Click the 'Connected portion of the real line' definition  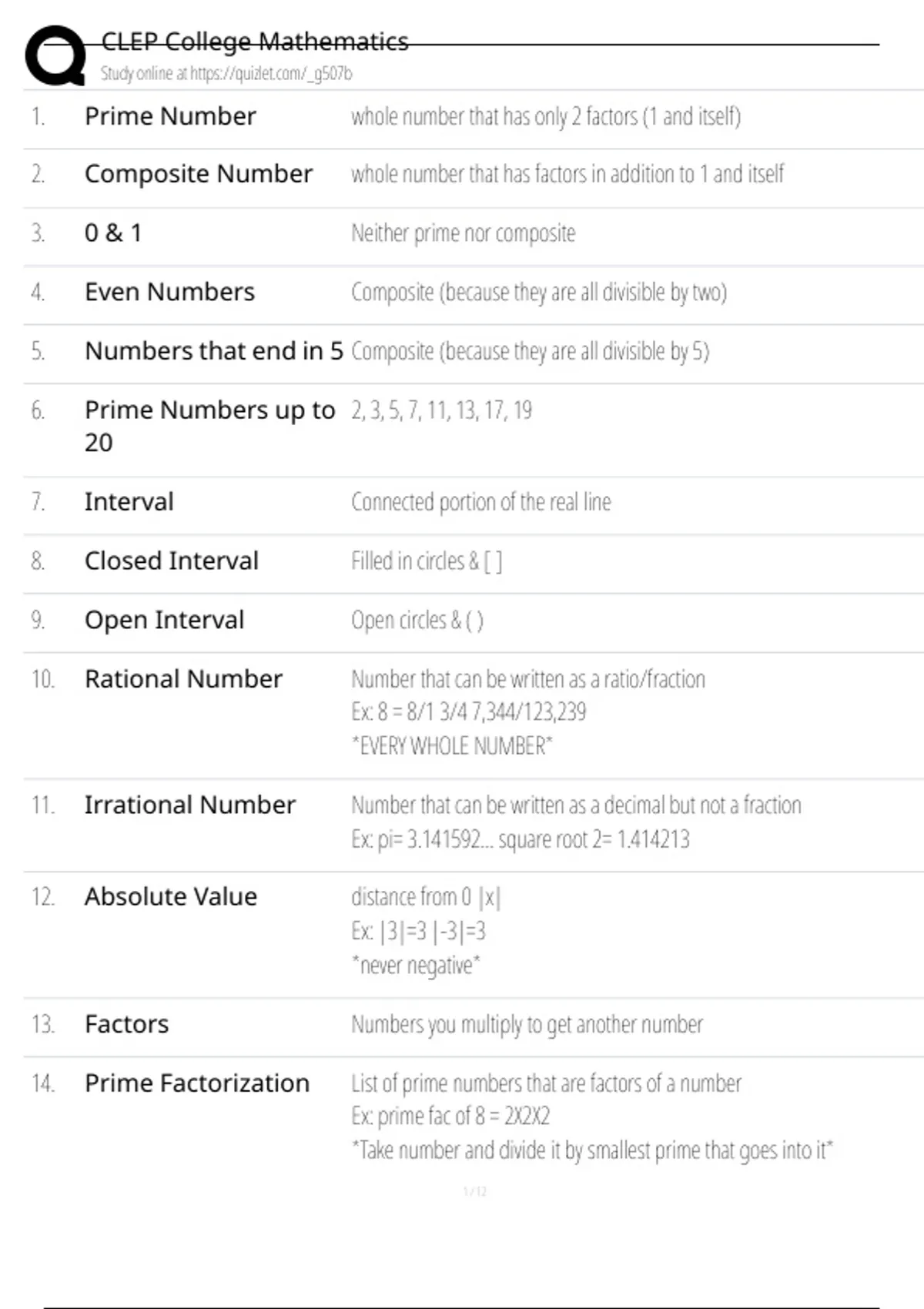tap(481, 502)
